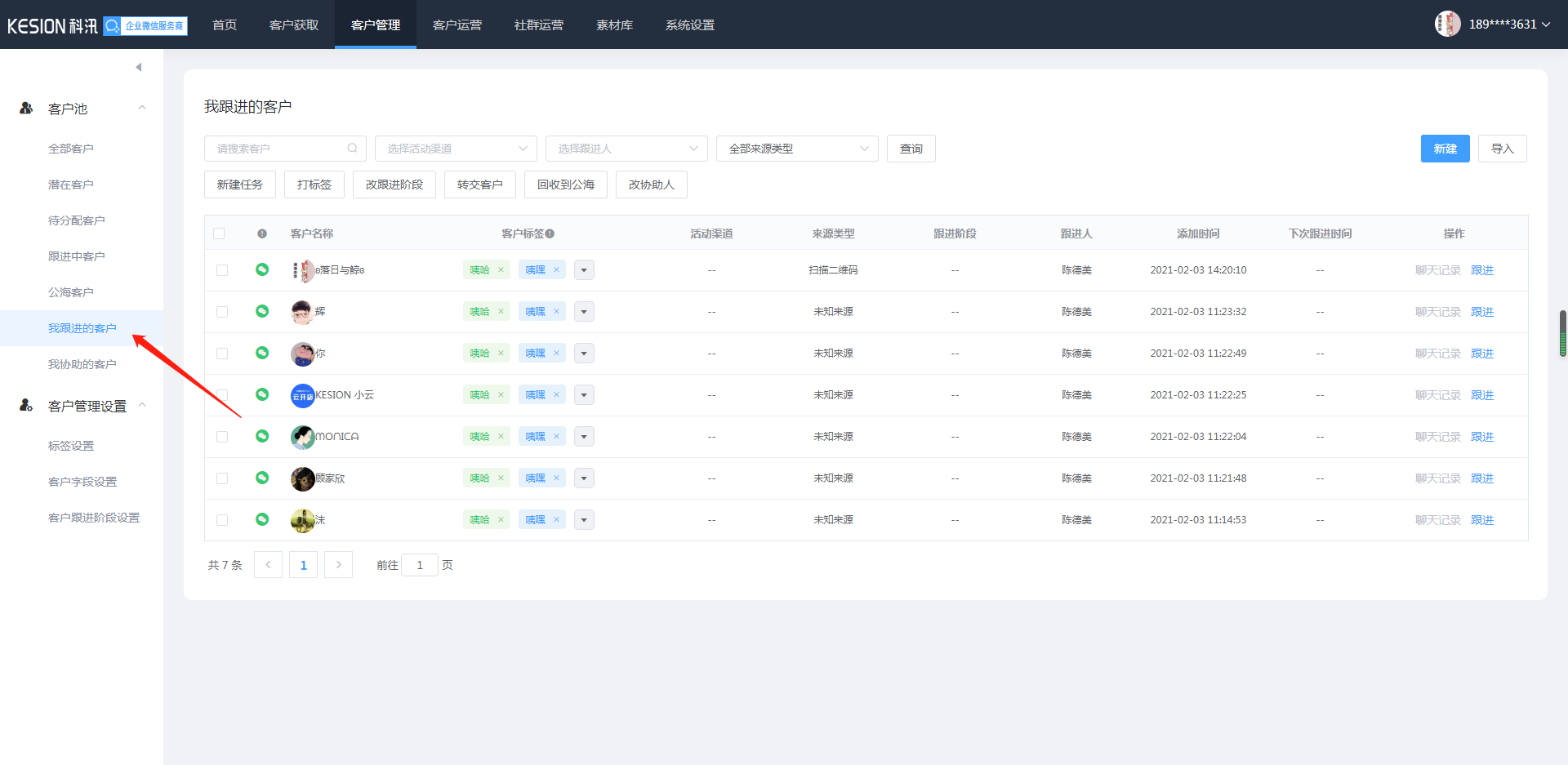Open avatar of customer 辉
This screenshot has width=1568, height=765.
click(x=303, y=312)
